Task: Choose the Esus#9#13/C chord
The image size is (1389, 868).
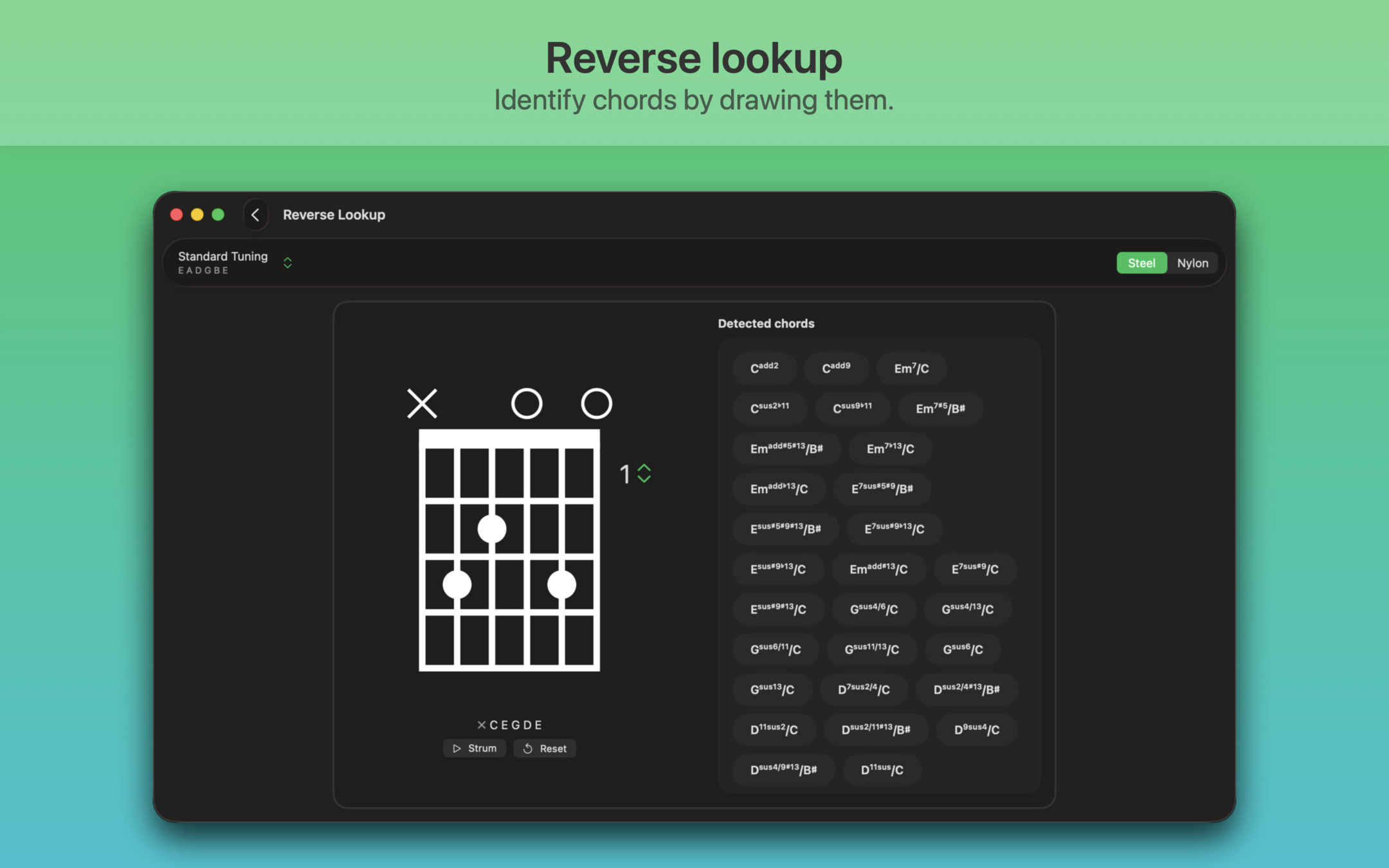Action: (x=778, y=609)
